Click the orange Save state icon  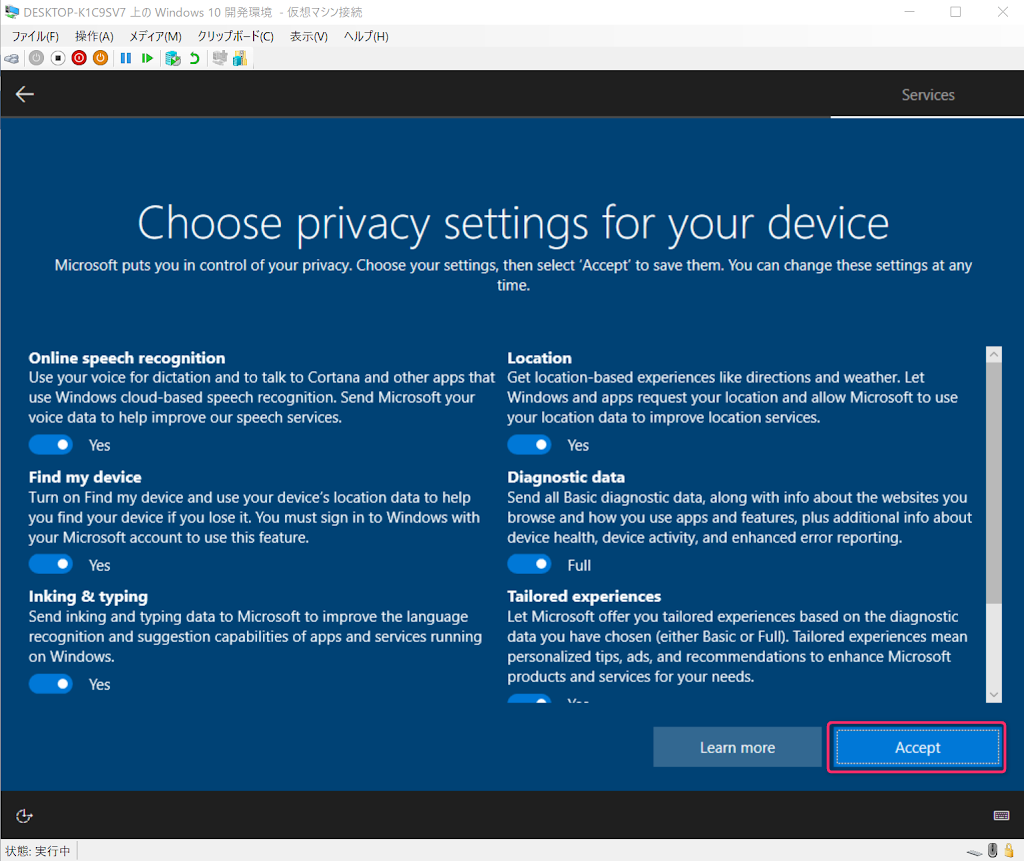point(101,58)
